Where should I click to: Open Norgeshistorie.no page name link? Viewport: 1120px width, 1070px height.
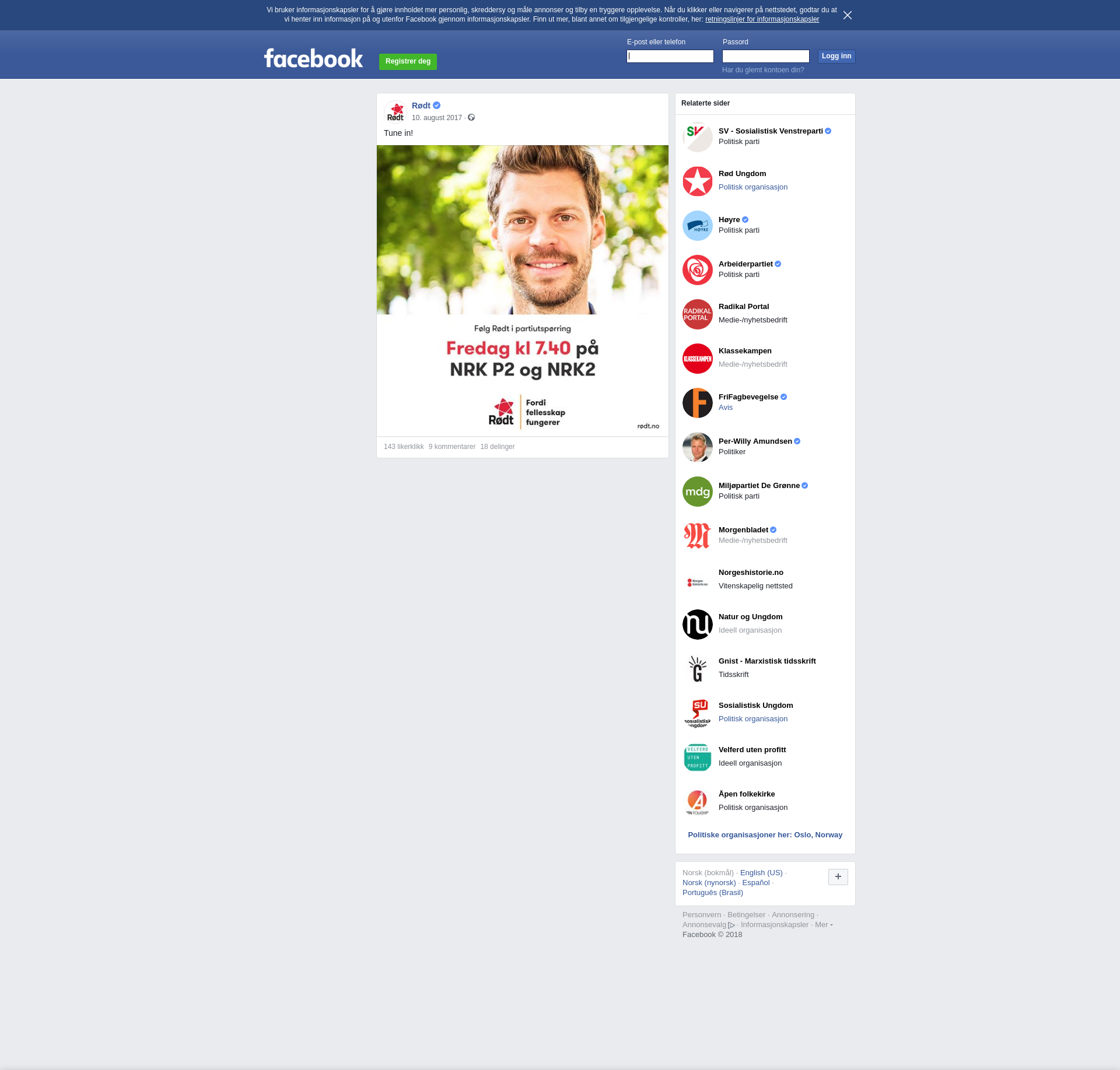(x=751, y=573)
